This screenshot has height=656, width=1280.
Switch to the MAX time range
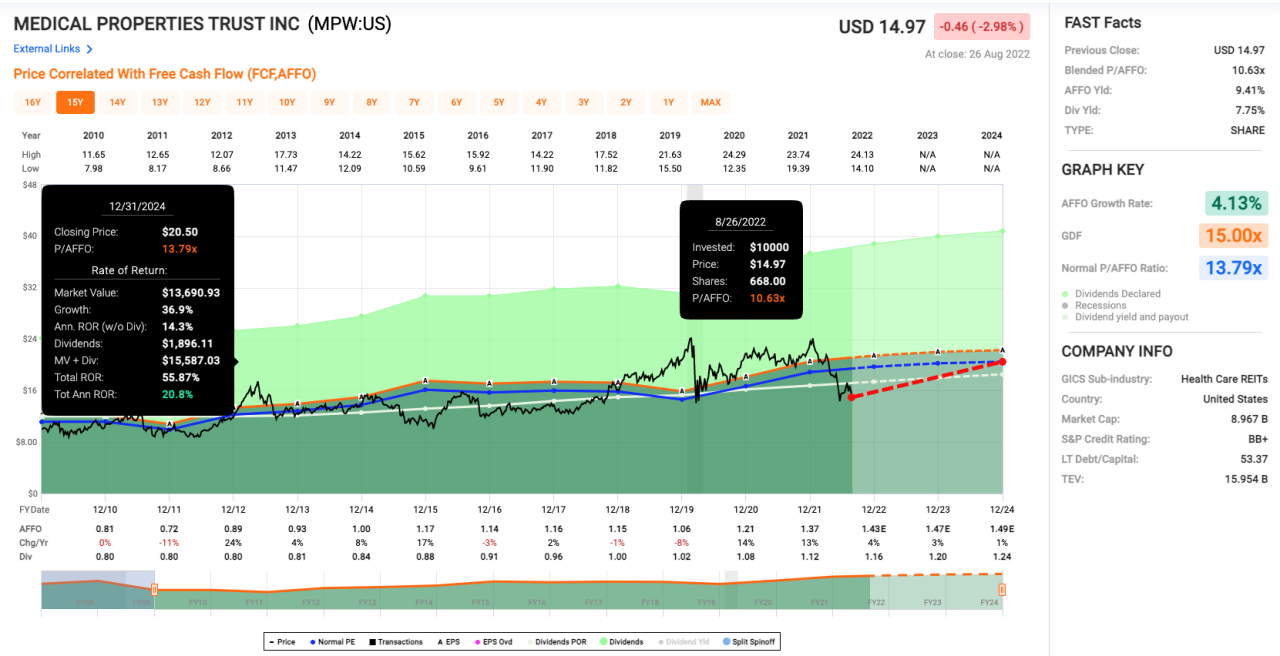tap(711, 102)
